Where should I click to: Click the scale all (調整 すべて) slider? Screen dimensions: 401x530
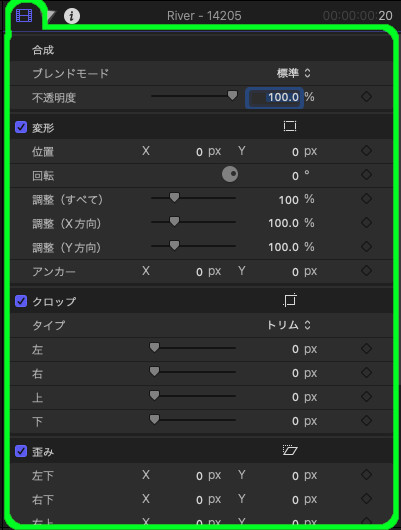193,198
